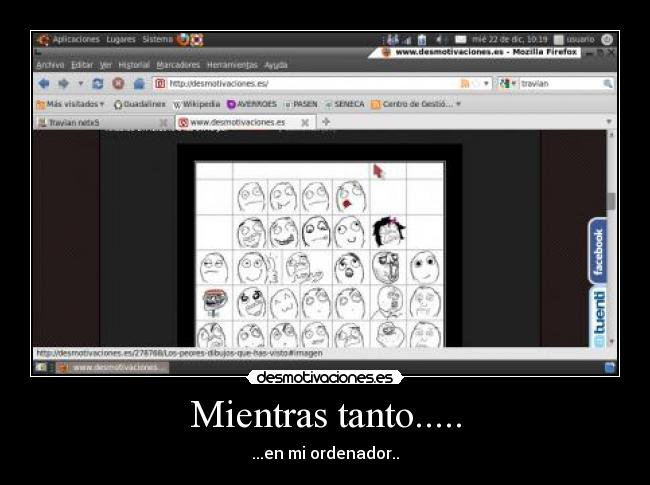Click the RSS feed icon in address bar
Viewport: 650px width, 485px height.
tap(465, 84)
